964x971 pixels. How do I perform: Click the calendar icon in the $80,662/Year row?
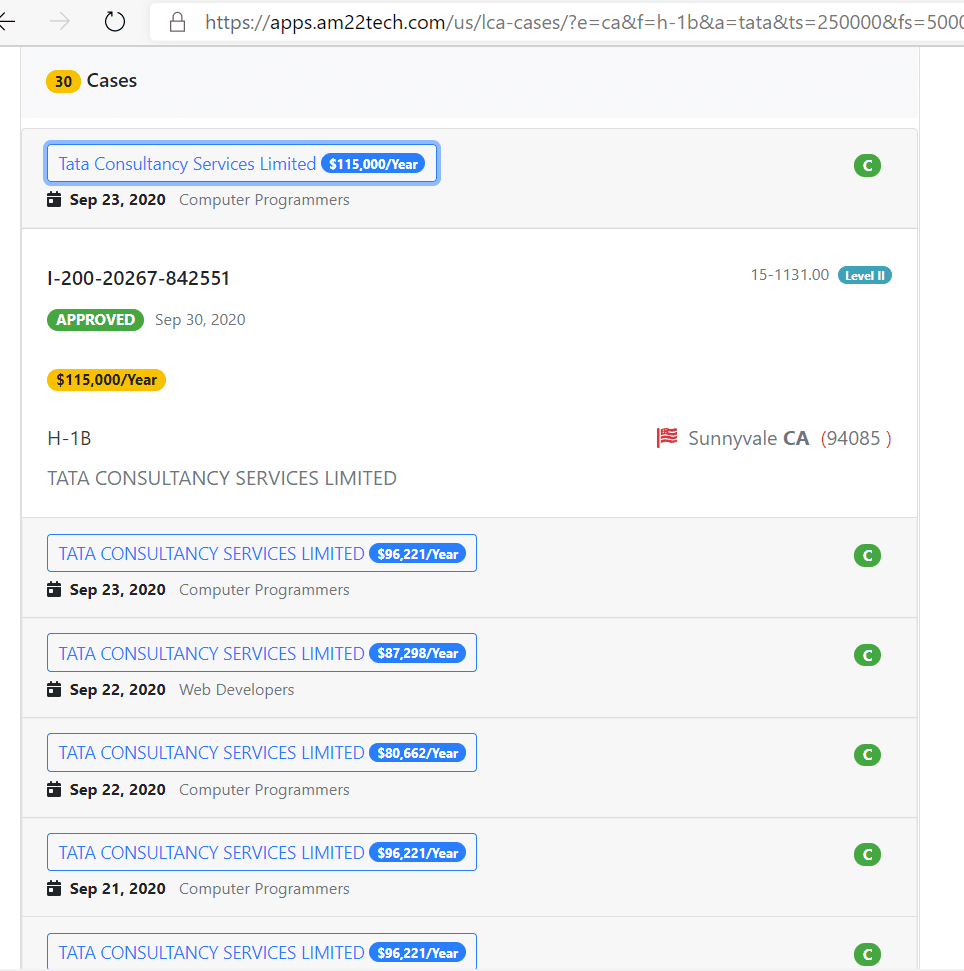tap(54, 789)
